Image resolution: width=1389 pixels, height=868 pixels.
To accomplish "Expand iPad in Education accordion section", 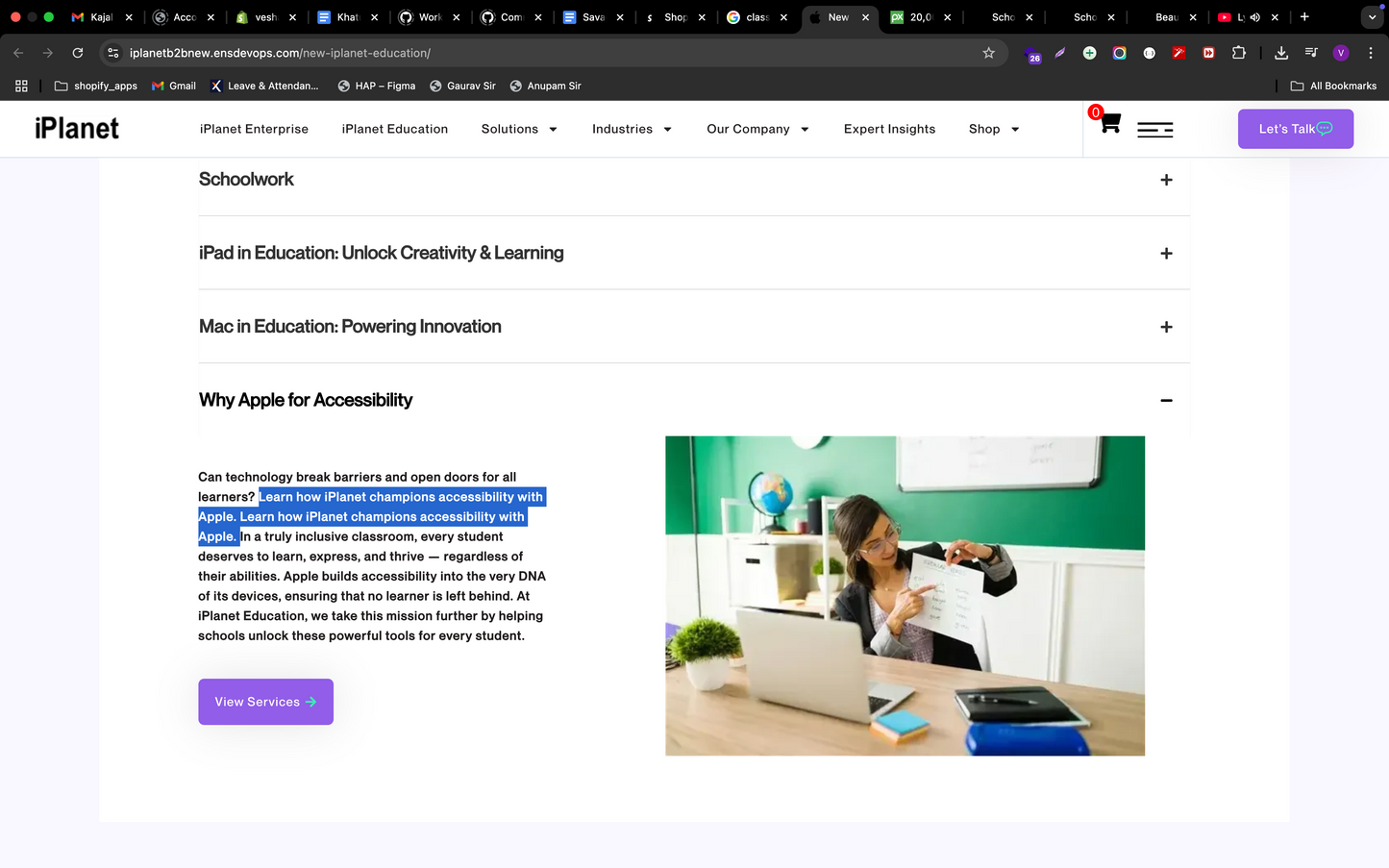I will pyautogui.click(x=694, y=253).
